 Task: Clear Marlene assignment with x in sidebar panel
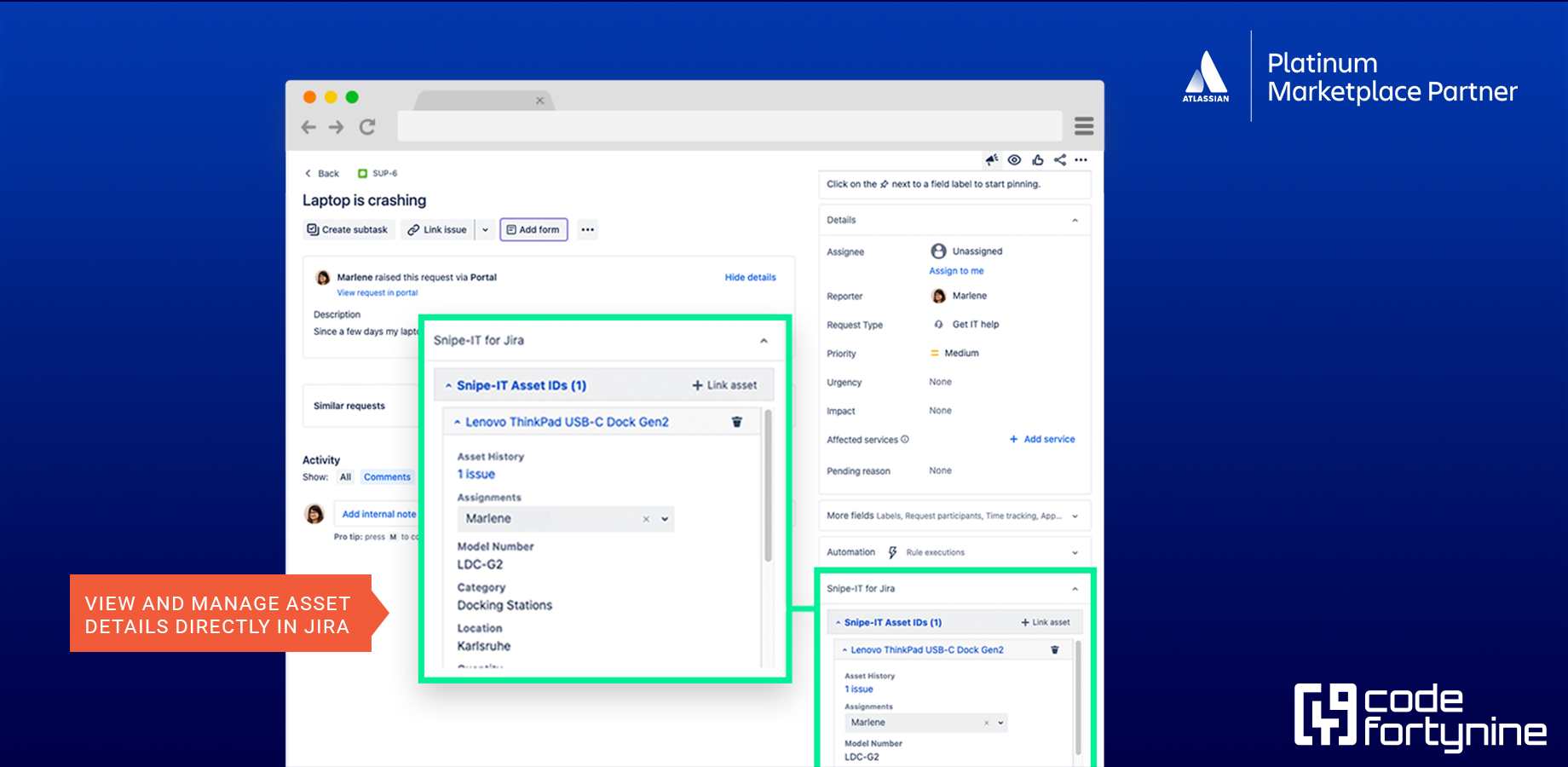tap(987, 723)
